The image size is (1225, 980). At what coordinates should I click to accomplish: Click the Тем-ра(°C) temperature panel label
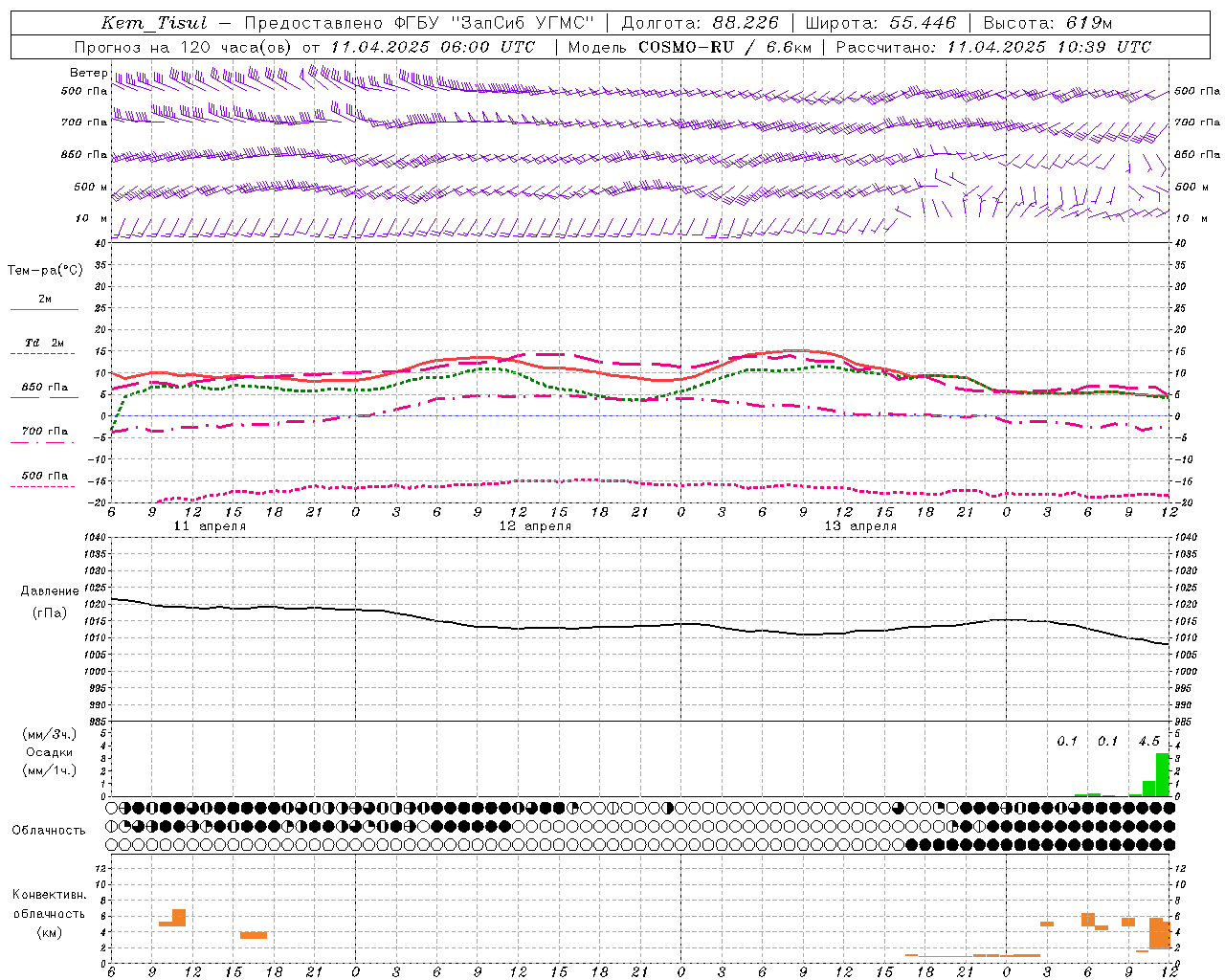[45, 271]
